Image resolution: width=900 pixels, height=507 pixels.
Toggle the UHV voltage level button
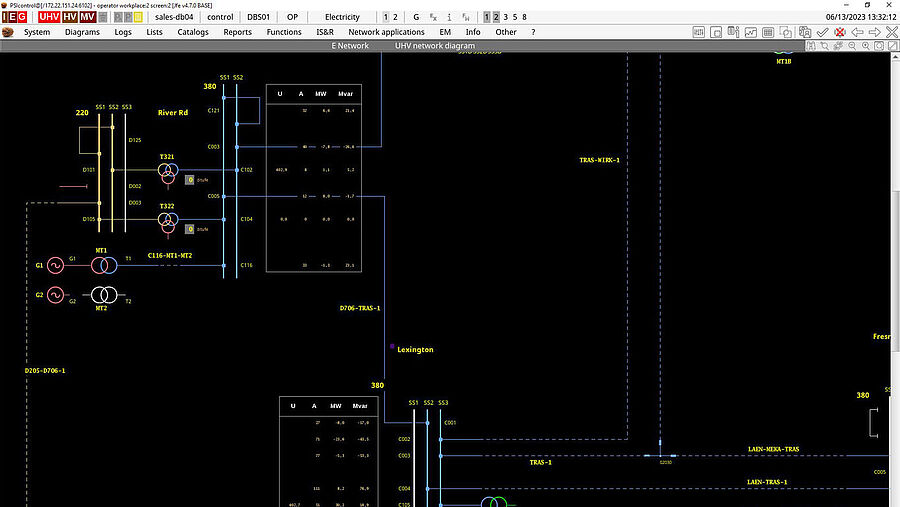click(49, 17)
